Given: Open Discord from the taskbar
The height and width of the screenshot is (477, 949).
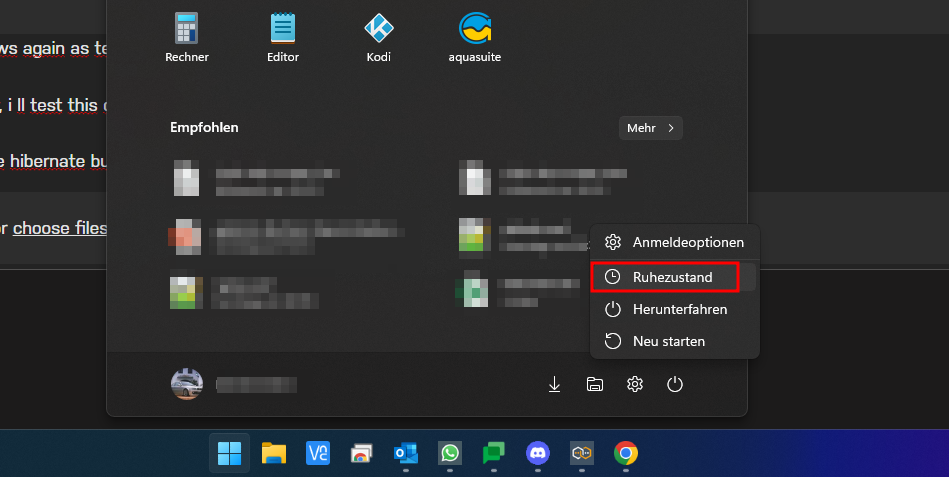Looking at the screenshot, I should [x=537, y=453].
